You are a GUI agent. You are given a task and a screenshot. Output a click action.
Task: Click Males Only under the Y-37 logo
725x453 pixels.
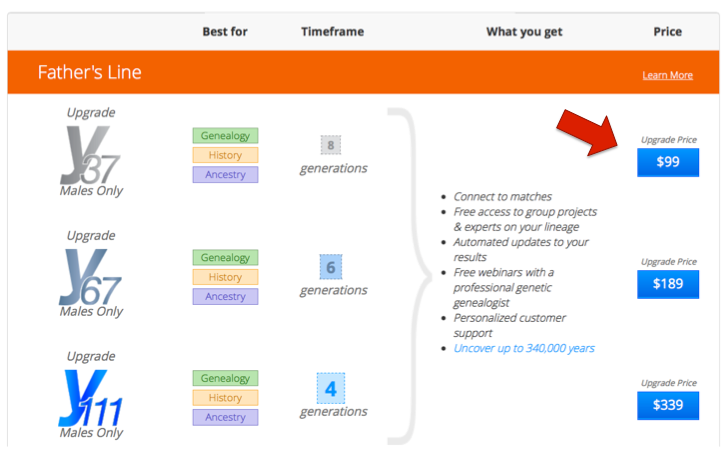91,191
